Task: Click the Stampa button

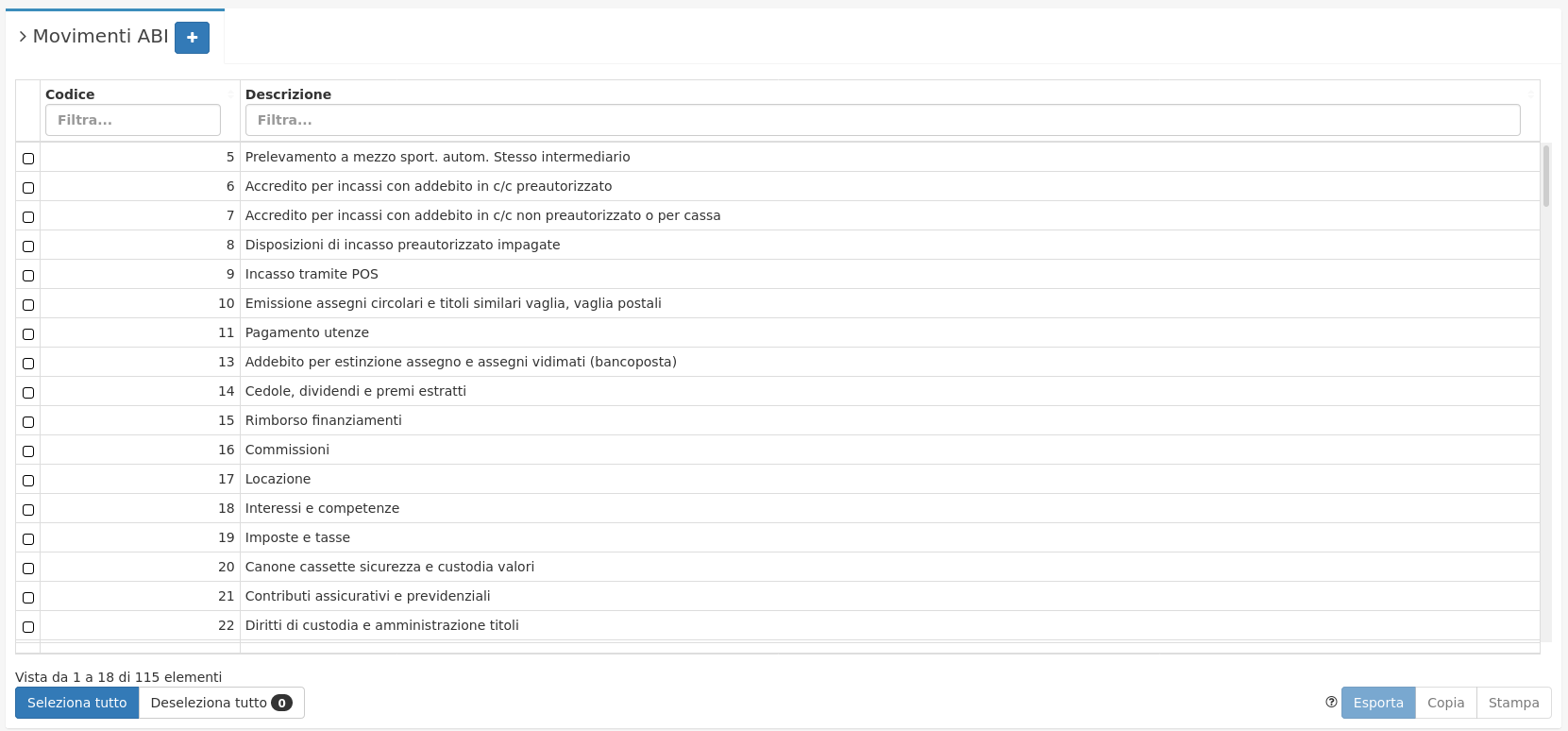Action: coord(1513,703)
